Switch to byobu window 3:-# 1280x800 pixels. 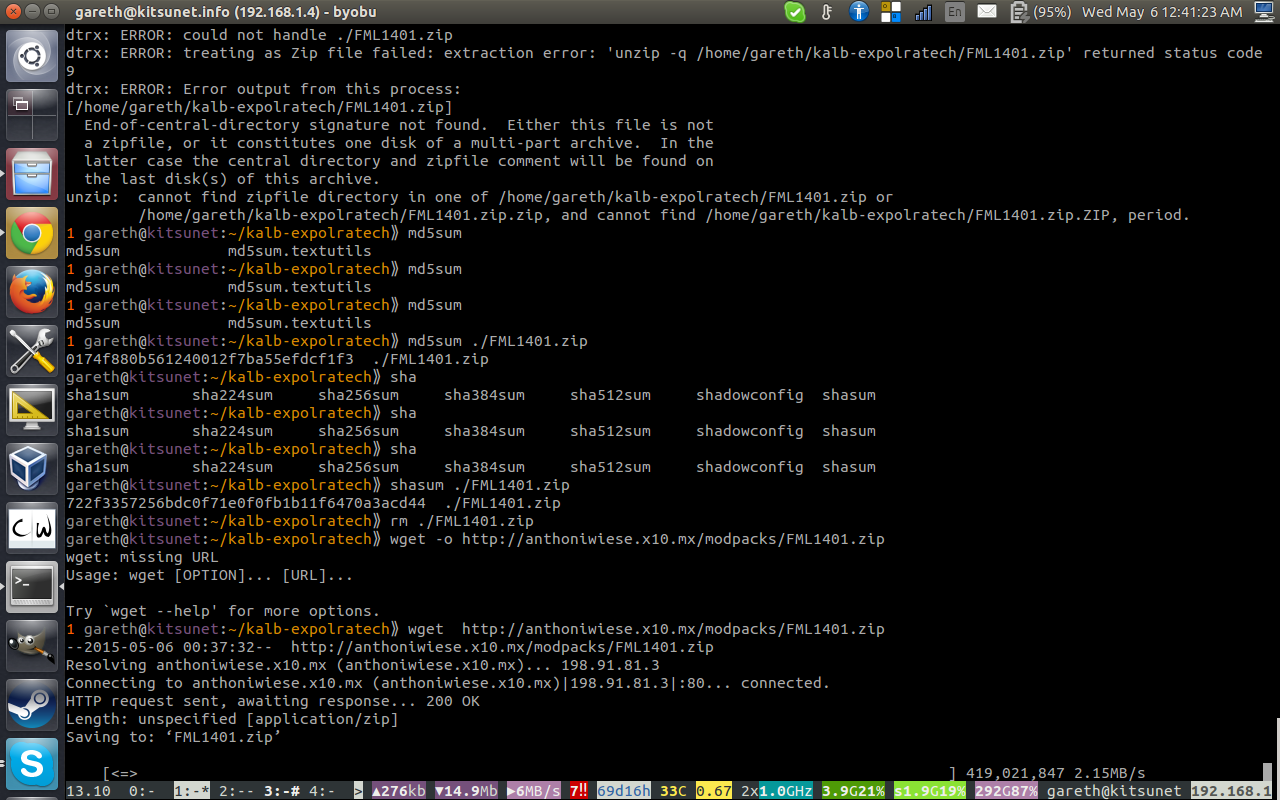coord(282,791)
